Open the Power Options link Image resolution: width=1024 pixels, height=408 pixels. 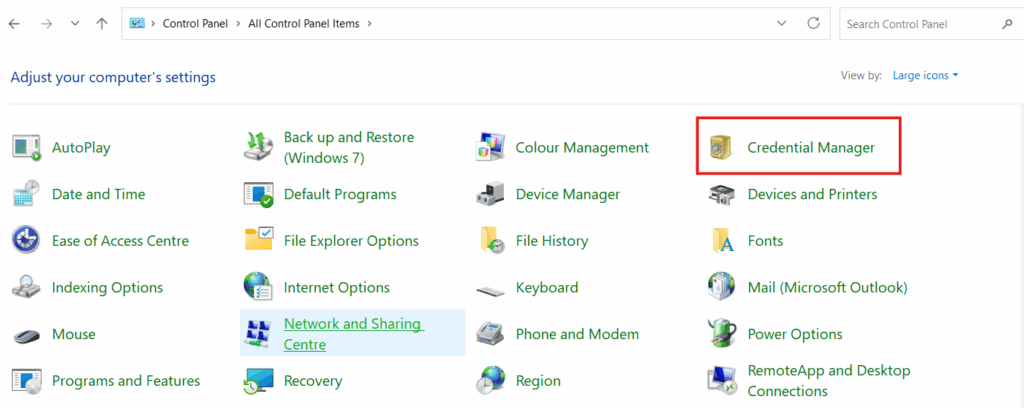point(795,334)
